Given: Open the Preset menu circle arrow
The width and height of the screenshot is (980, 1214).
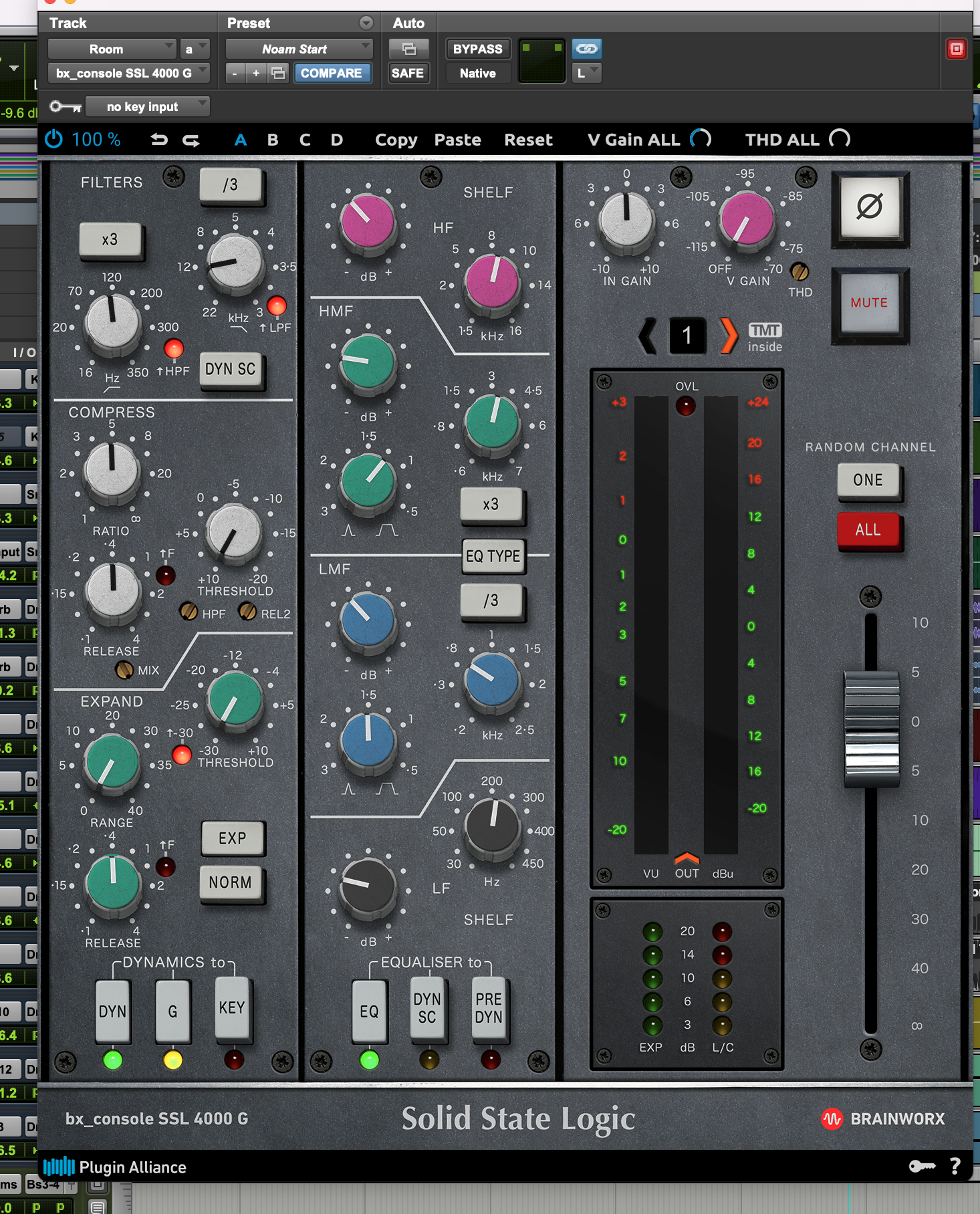Looking at the screenshot, I should (366, 23).
